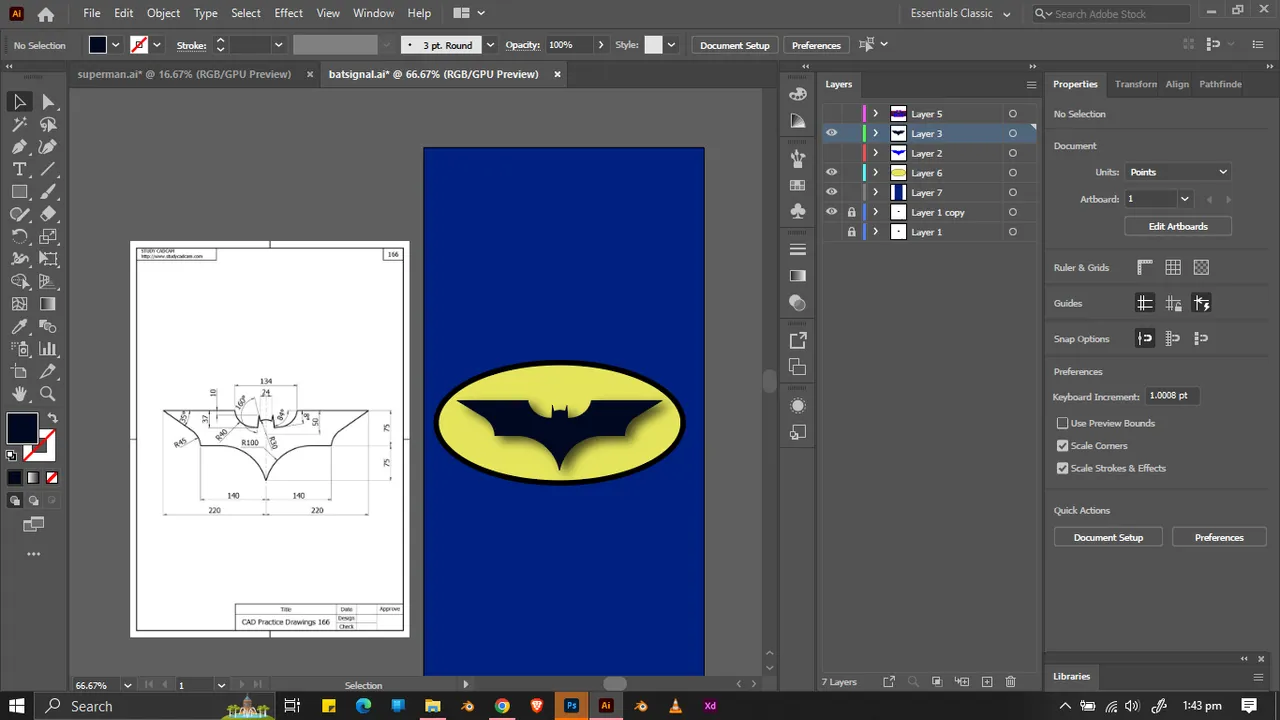Click Document Setup in control bar
The width and height of the screenshot is (1280, 720).
[735, 45]
